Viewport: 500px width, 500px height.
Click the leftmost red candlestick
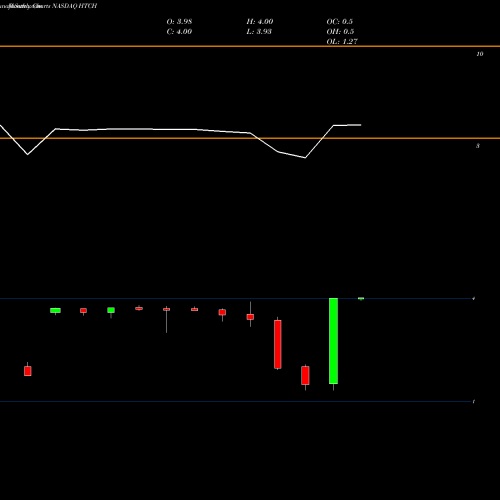(28, 371)
